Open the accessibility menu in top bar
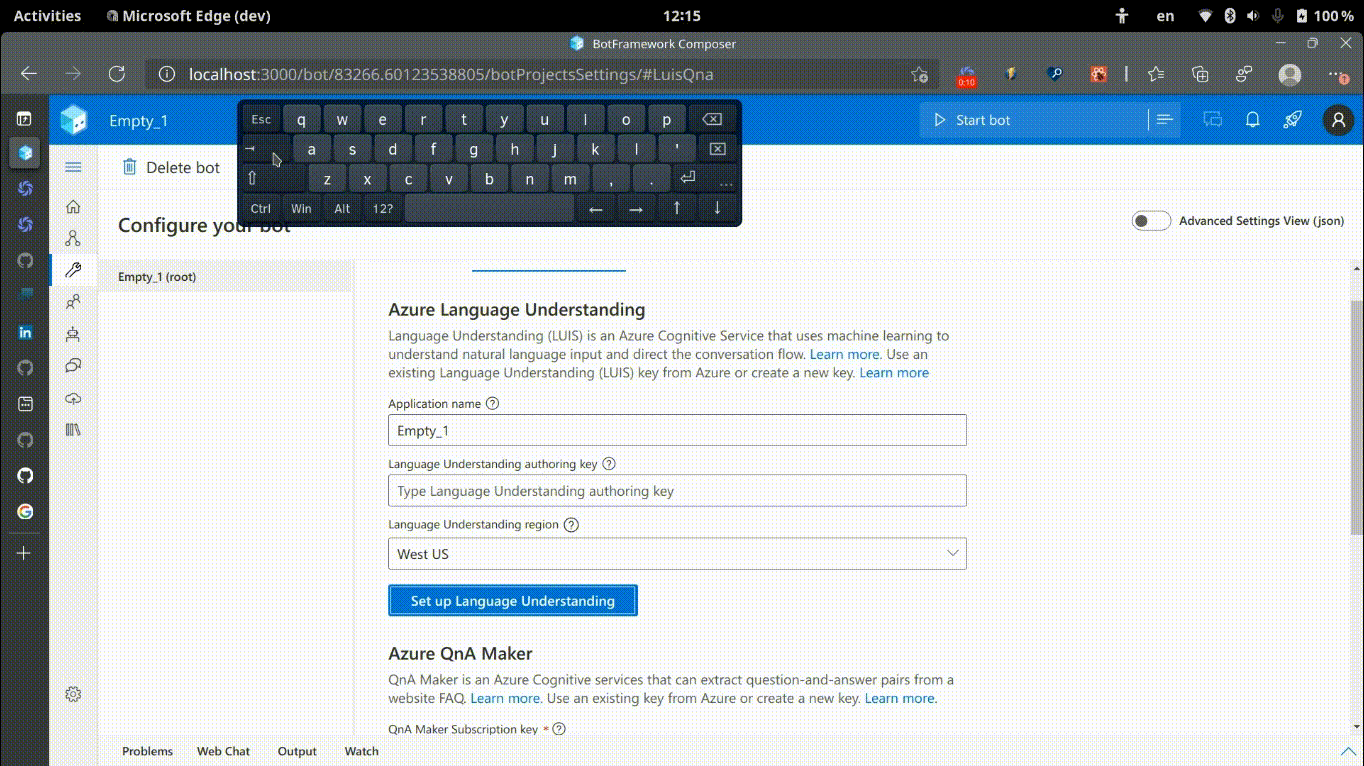 pos(1122,16)
